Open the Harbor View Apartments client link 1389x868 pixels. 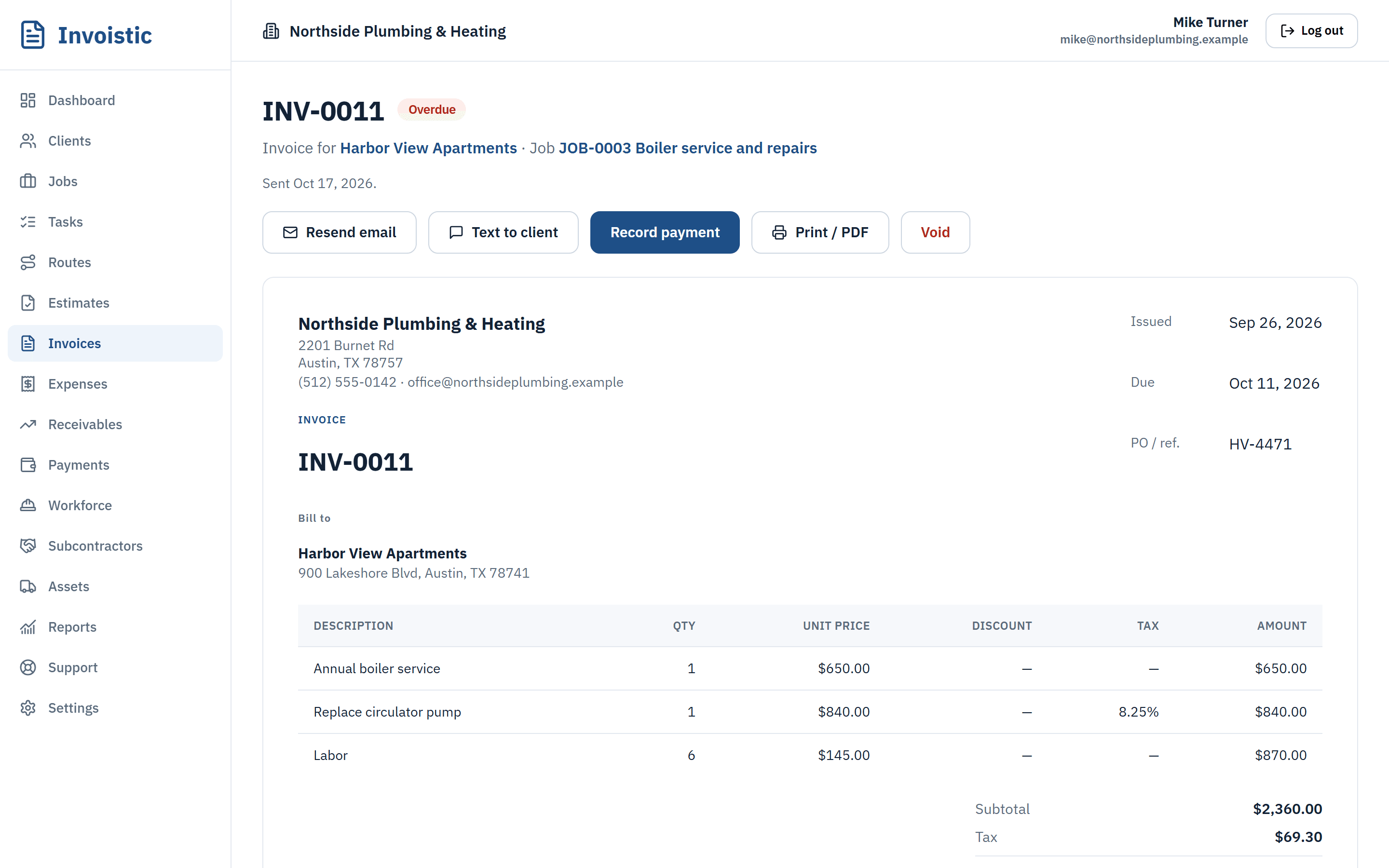[x=428, y=148]
